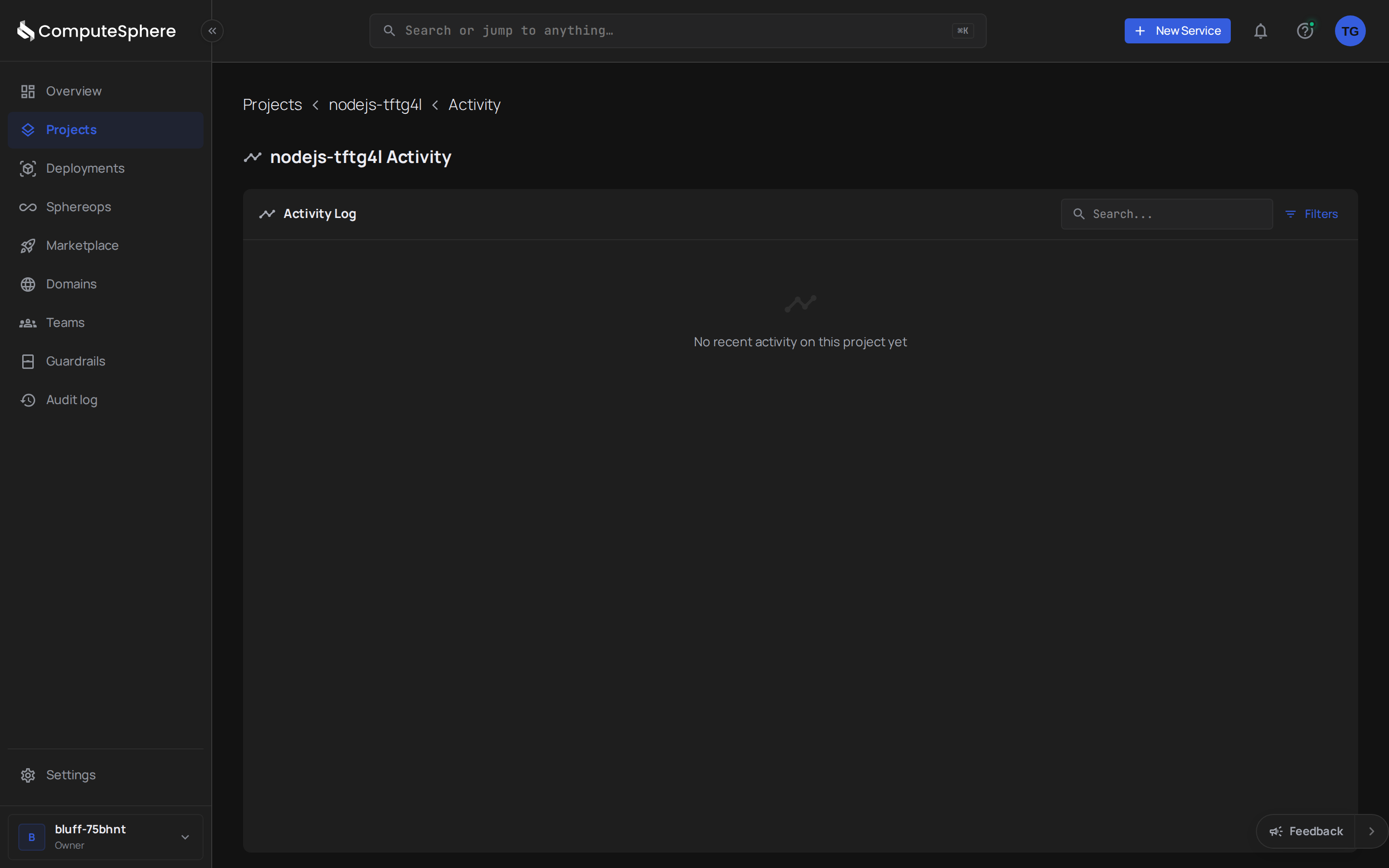Focus the Activity Log search field

1166,214
